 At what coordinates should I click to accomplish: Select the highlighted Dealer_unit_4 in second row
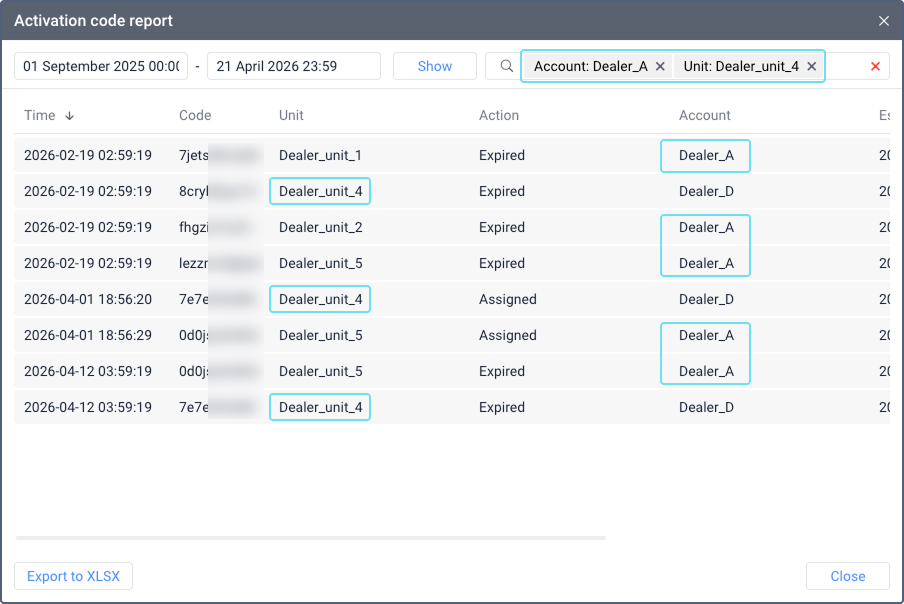point(319,191)
